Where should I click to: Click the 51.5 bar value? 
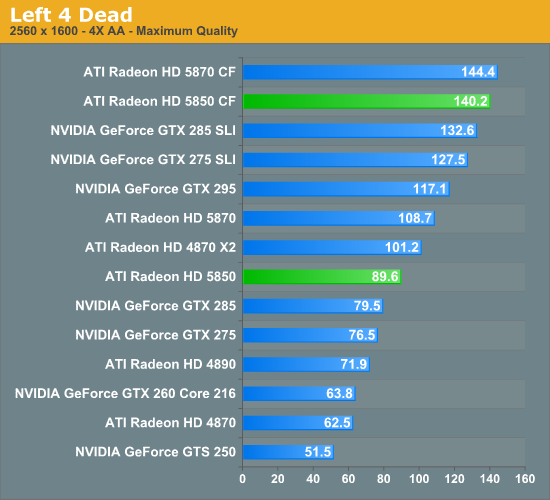coord(318,452)
